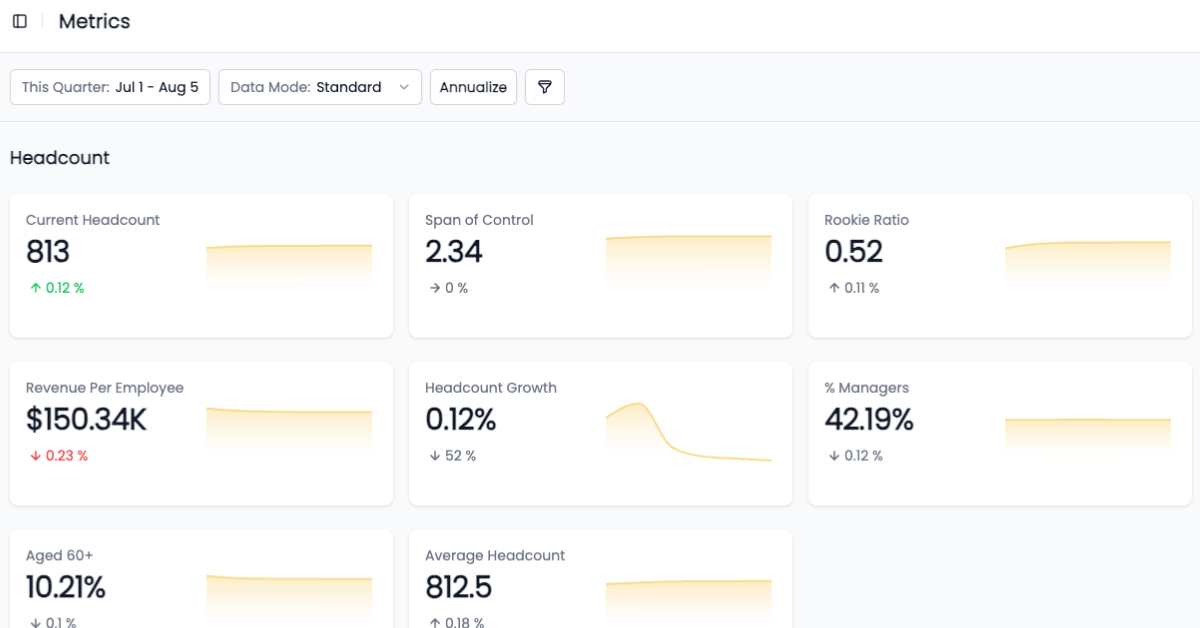1200x628 pixels.
Task: Select the Average Headcount title
Action: pyautogui.click(x=495, y=556)
